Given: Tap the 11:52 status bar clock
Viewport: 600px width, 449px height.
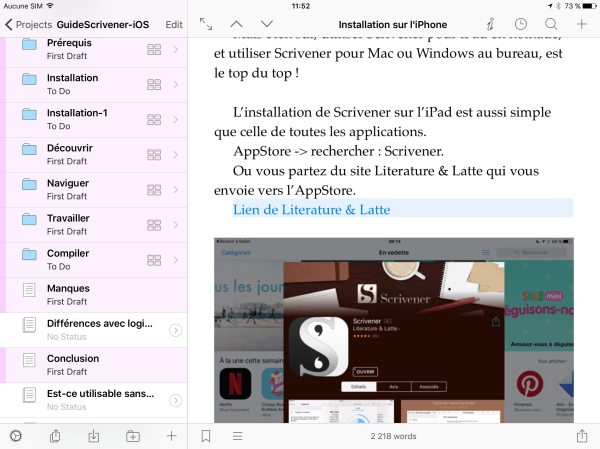Looking at the screenshot, I should (301, 6).
